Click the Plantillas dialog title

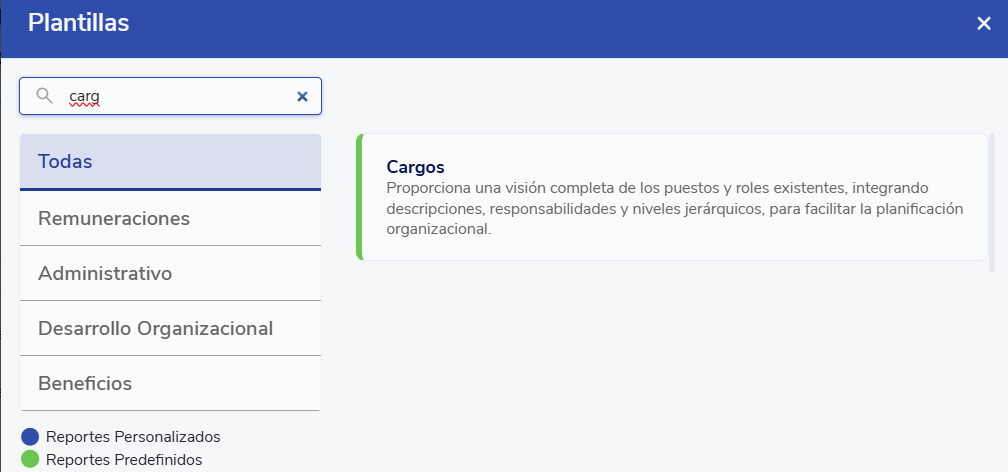78,23
